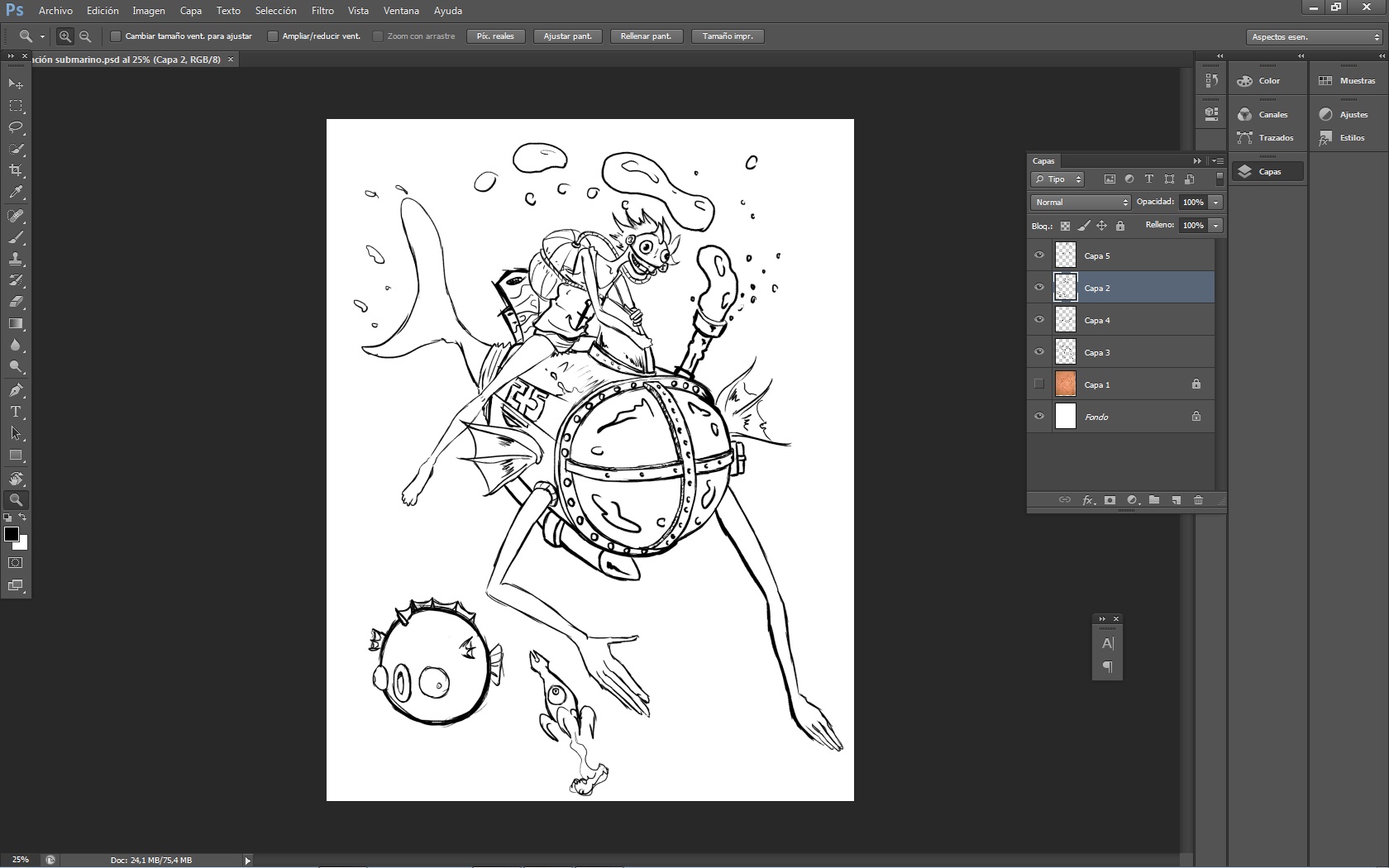The width and height of the screenshot is (1389, 868).
Task: Open the Imagen menu
Action: click(x=149, y=11)
